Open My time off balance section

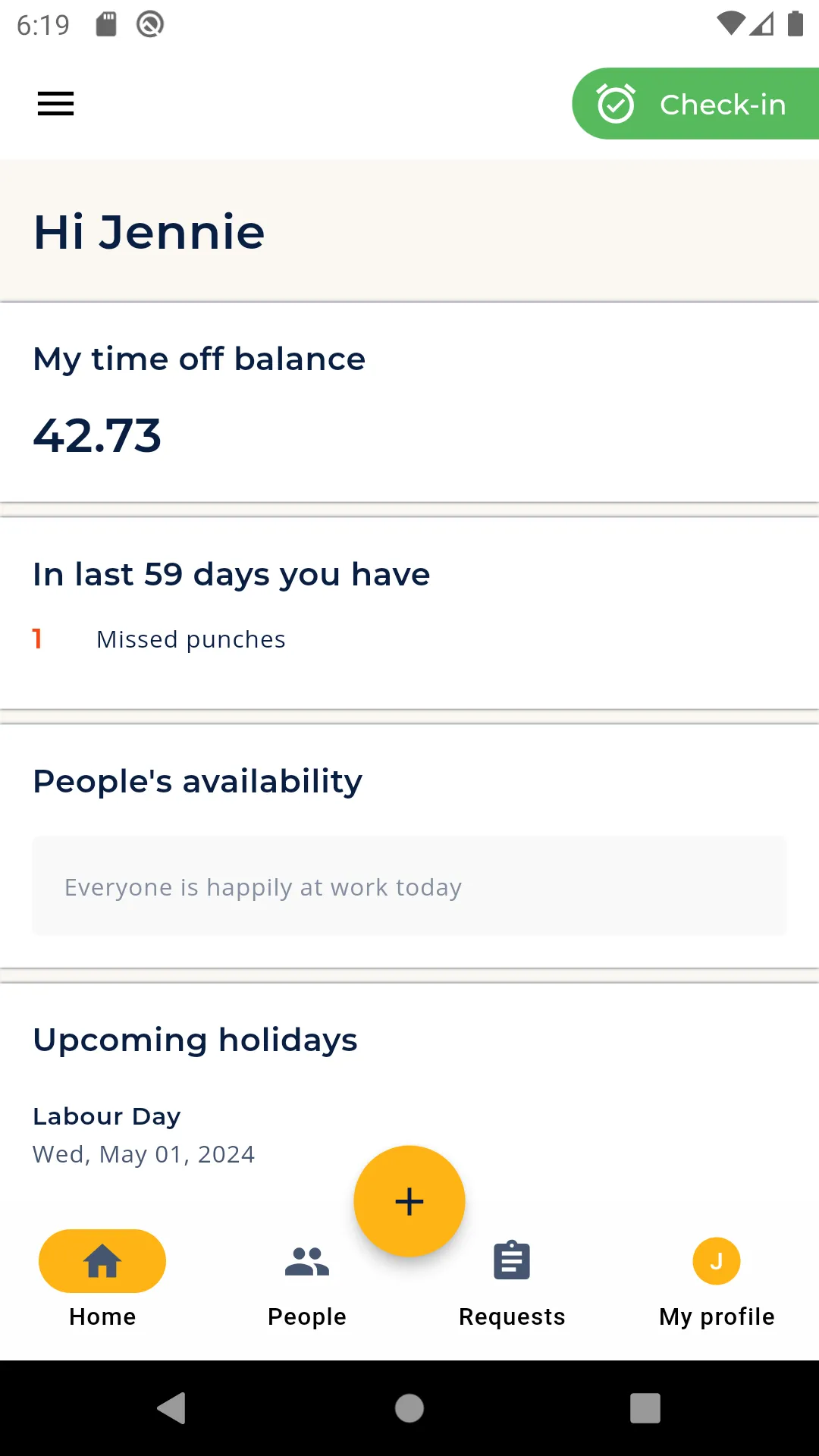[409, 402]
